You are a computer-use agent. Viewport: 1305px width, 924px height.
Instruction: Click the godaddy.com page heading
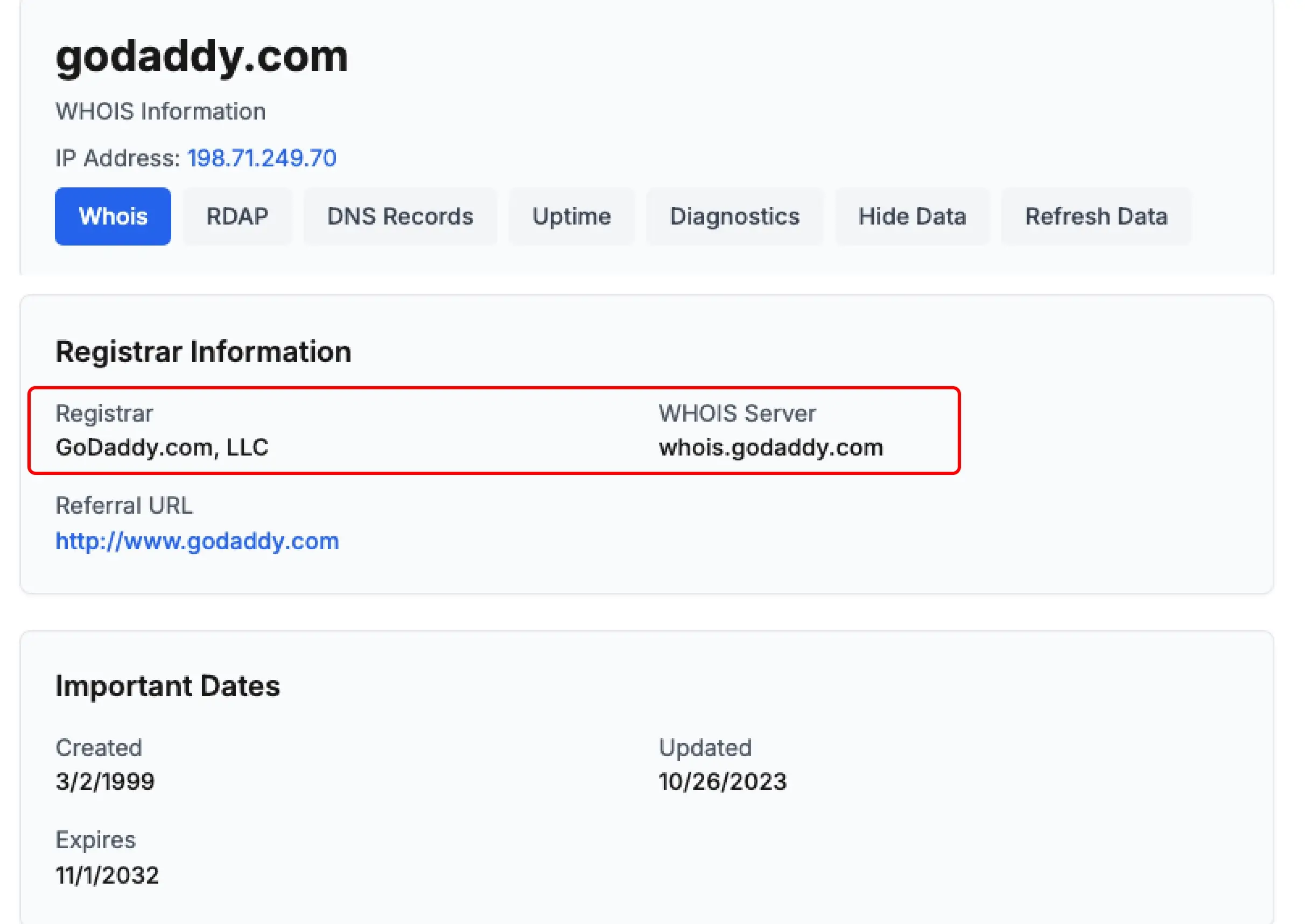click(201, 57)
